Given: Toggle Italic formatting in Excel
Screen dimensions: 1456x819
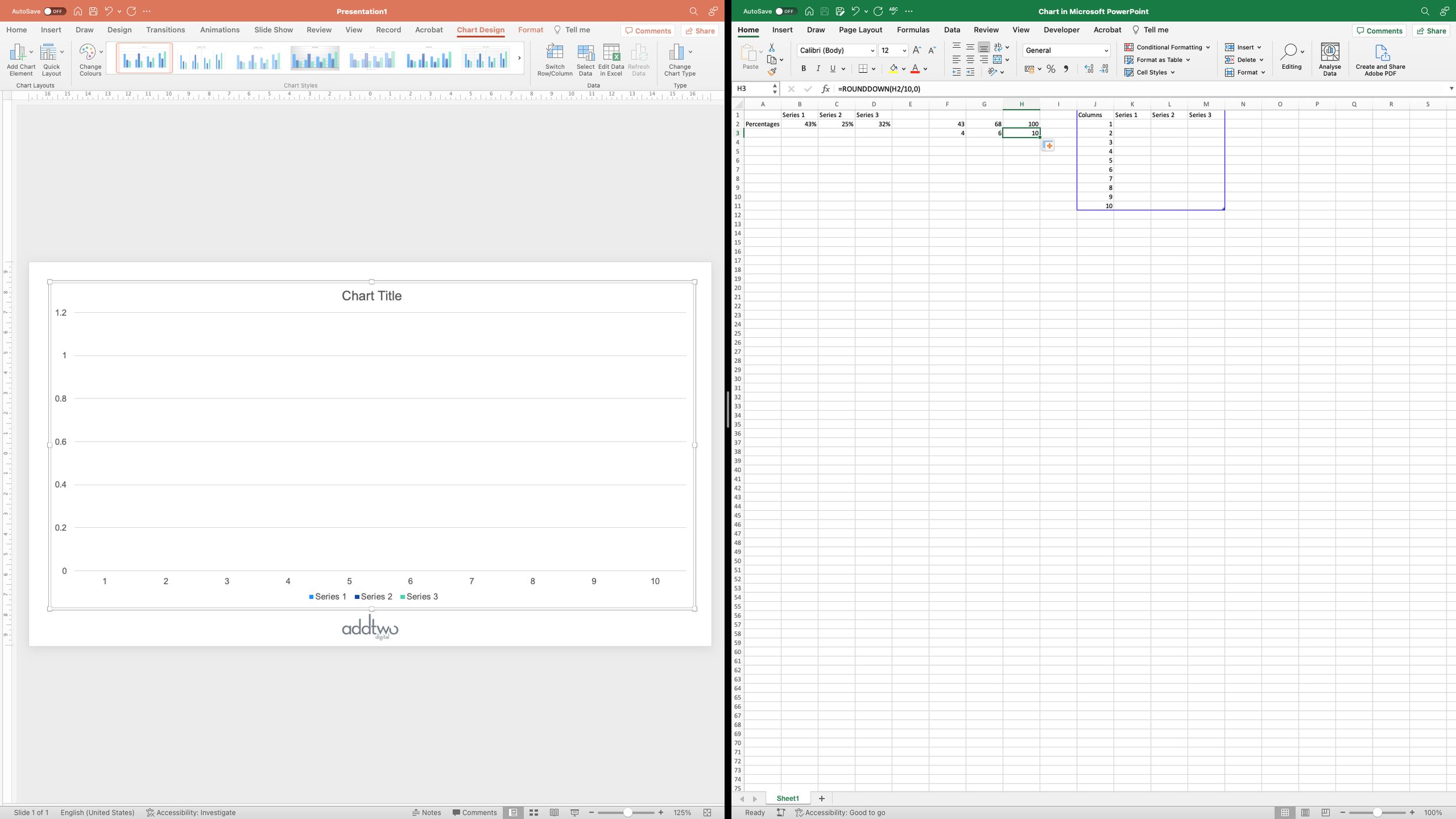Looking at the screenshot, I should [x=818, y=69].
